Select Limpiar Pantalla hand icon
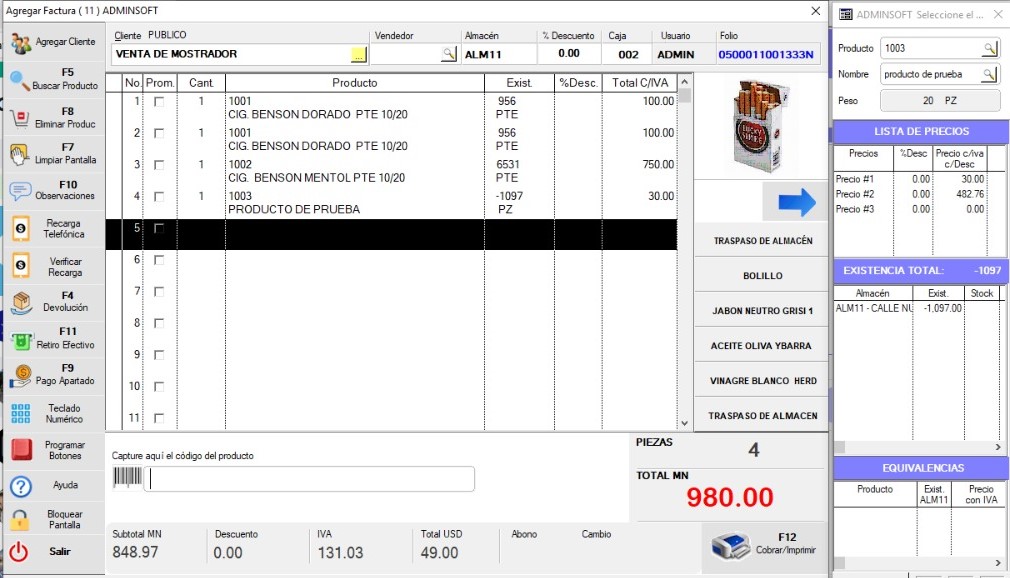This screenshot has height=578, width=1010. click(19, 154)
